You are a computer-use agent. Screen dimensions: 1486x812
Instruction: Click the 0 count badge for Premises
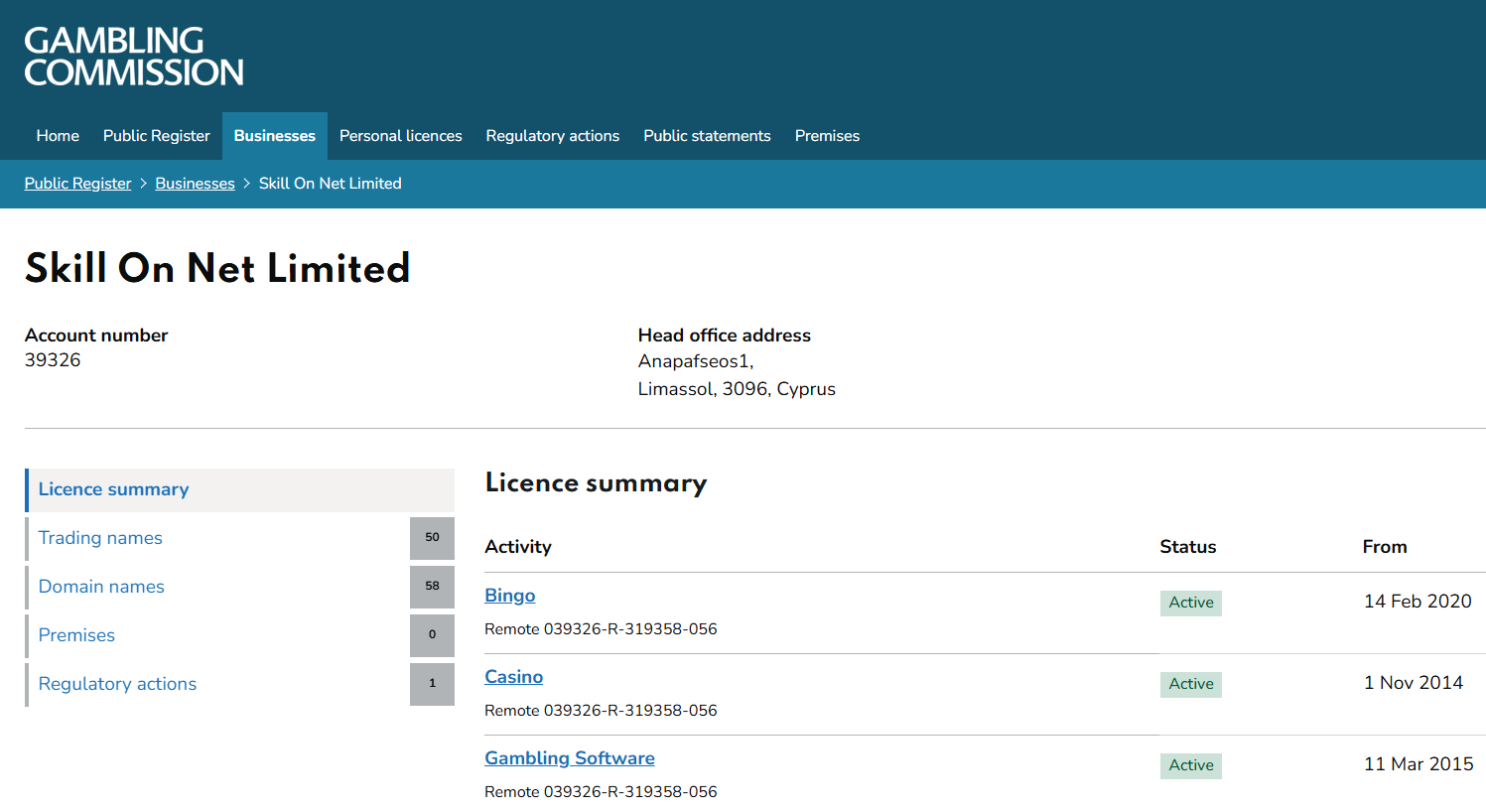click(x=432, y=635)
